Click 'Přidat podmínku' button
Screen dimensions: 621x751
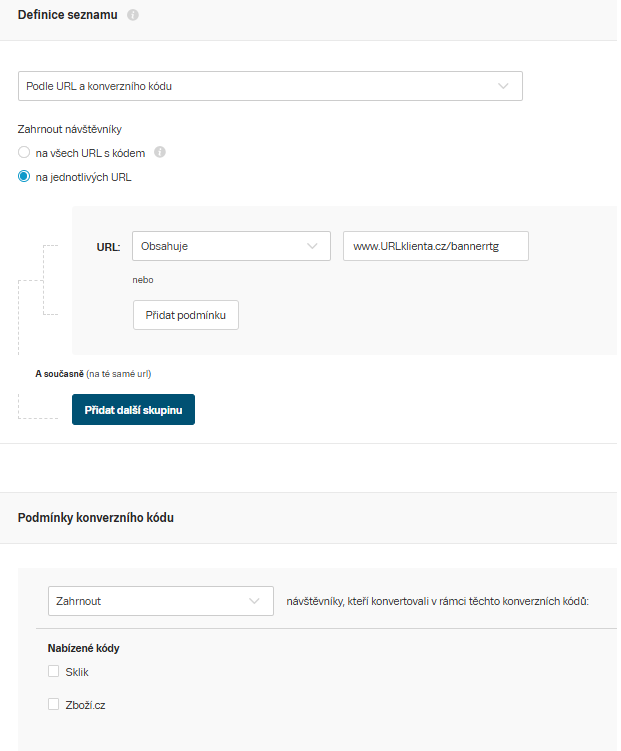pyautogui.click(x=186, y=315)
